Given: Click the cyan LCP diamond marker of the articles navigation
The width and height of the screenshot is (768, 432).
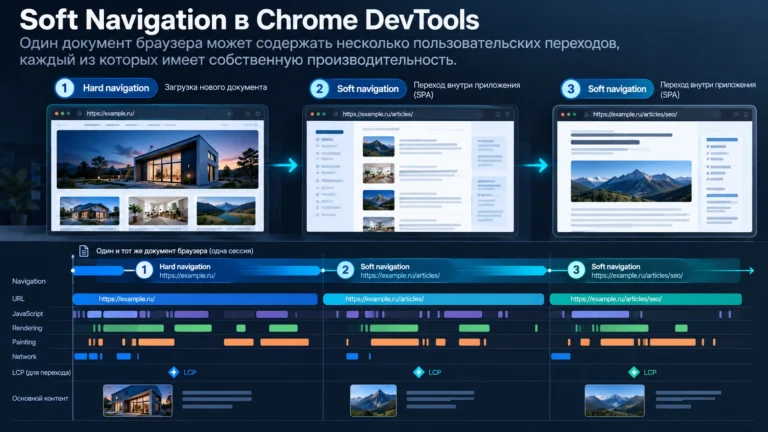Looking at the screenshot, I should point(419,372).
